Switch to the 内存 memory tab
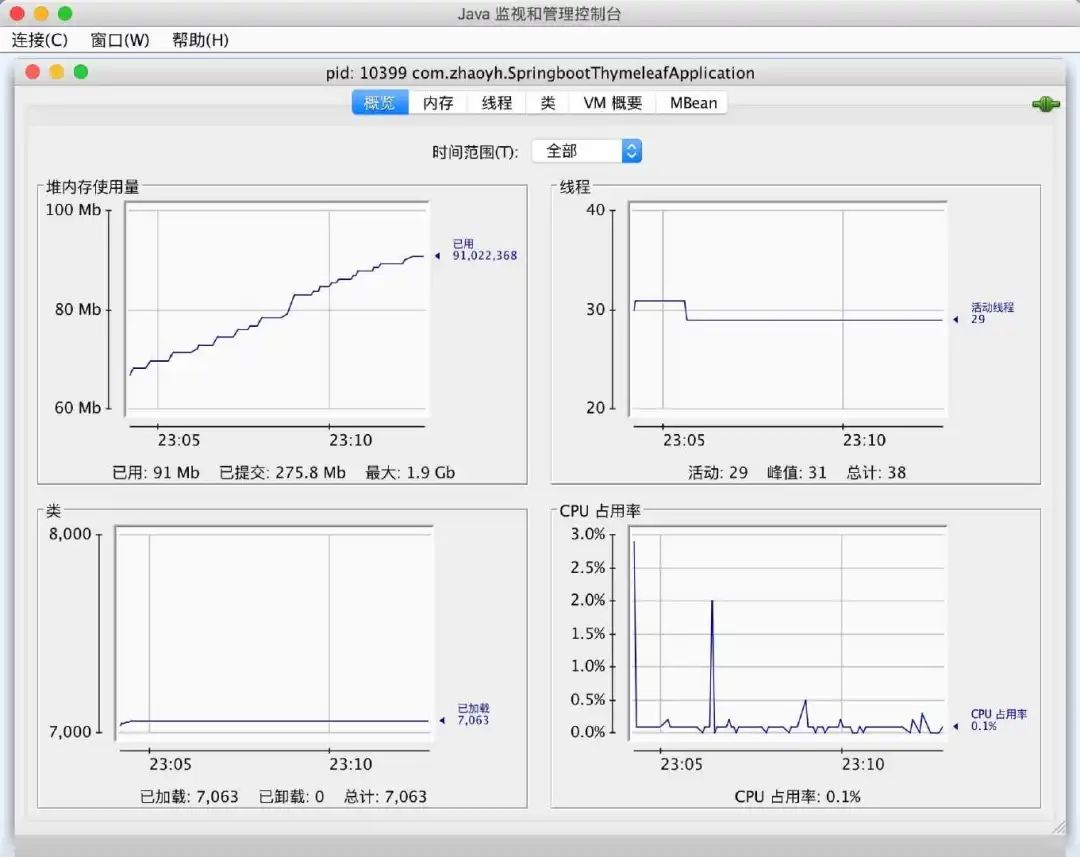This screenshot has width=1080, height=857. point(438,103)
